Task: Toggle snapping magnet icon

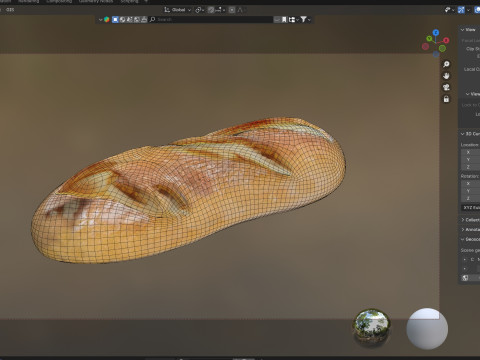Action: click(x=211, y=10)
